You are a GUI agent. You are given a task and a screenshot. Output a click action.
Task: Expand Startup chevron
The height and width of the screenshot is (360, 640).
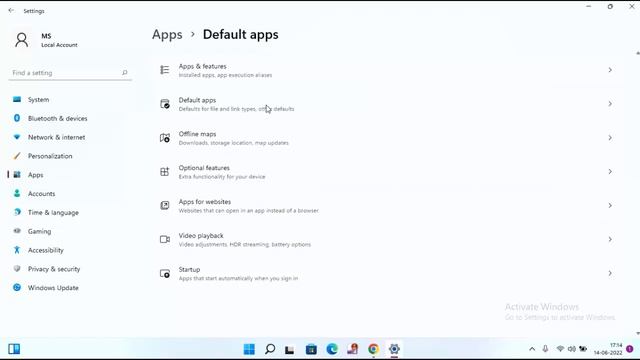tap(610, 273)
